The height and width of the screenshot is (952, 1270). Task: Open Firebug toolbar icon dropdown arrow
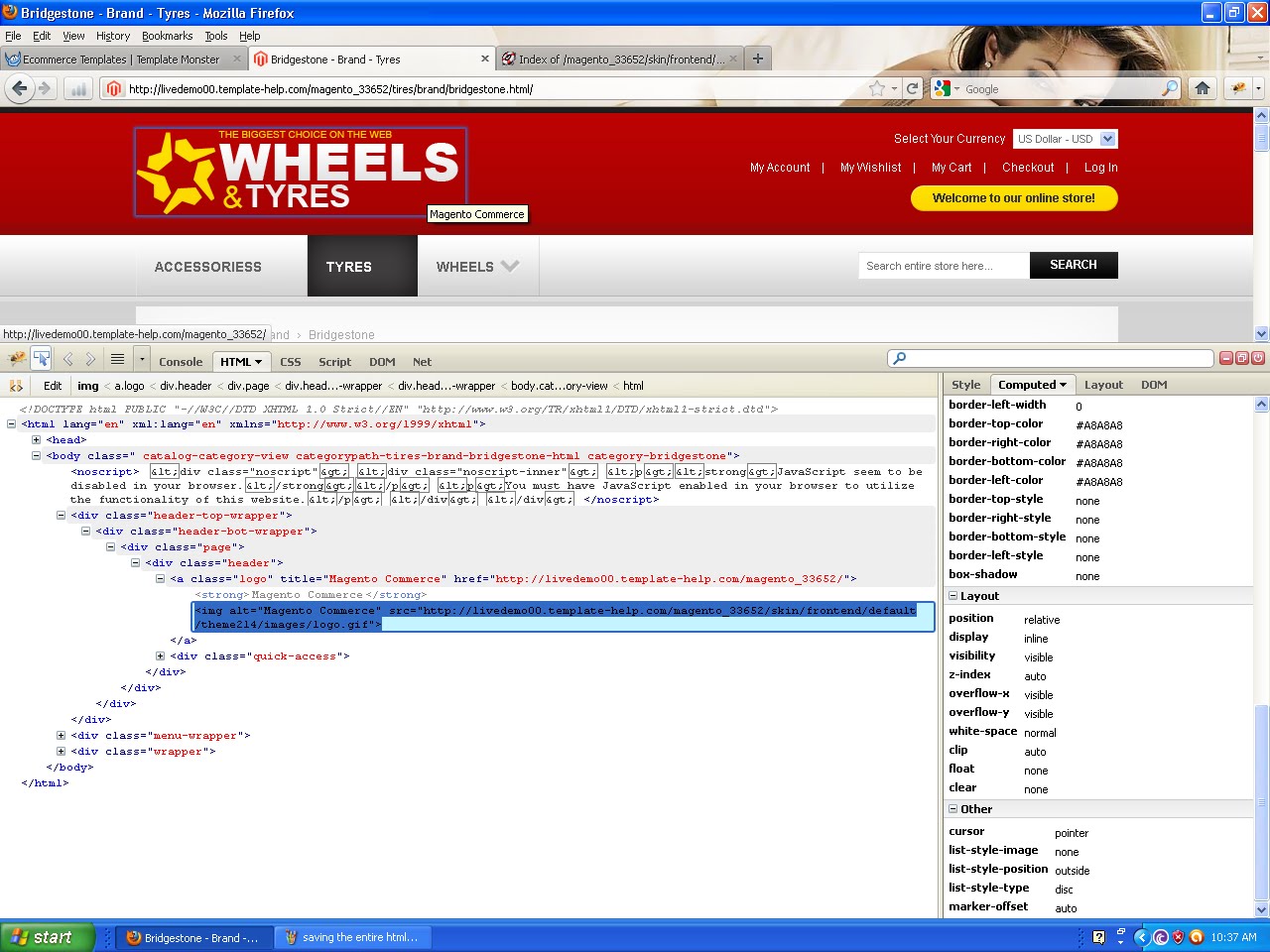click(1258, 88)
